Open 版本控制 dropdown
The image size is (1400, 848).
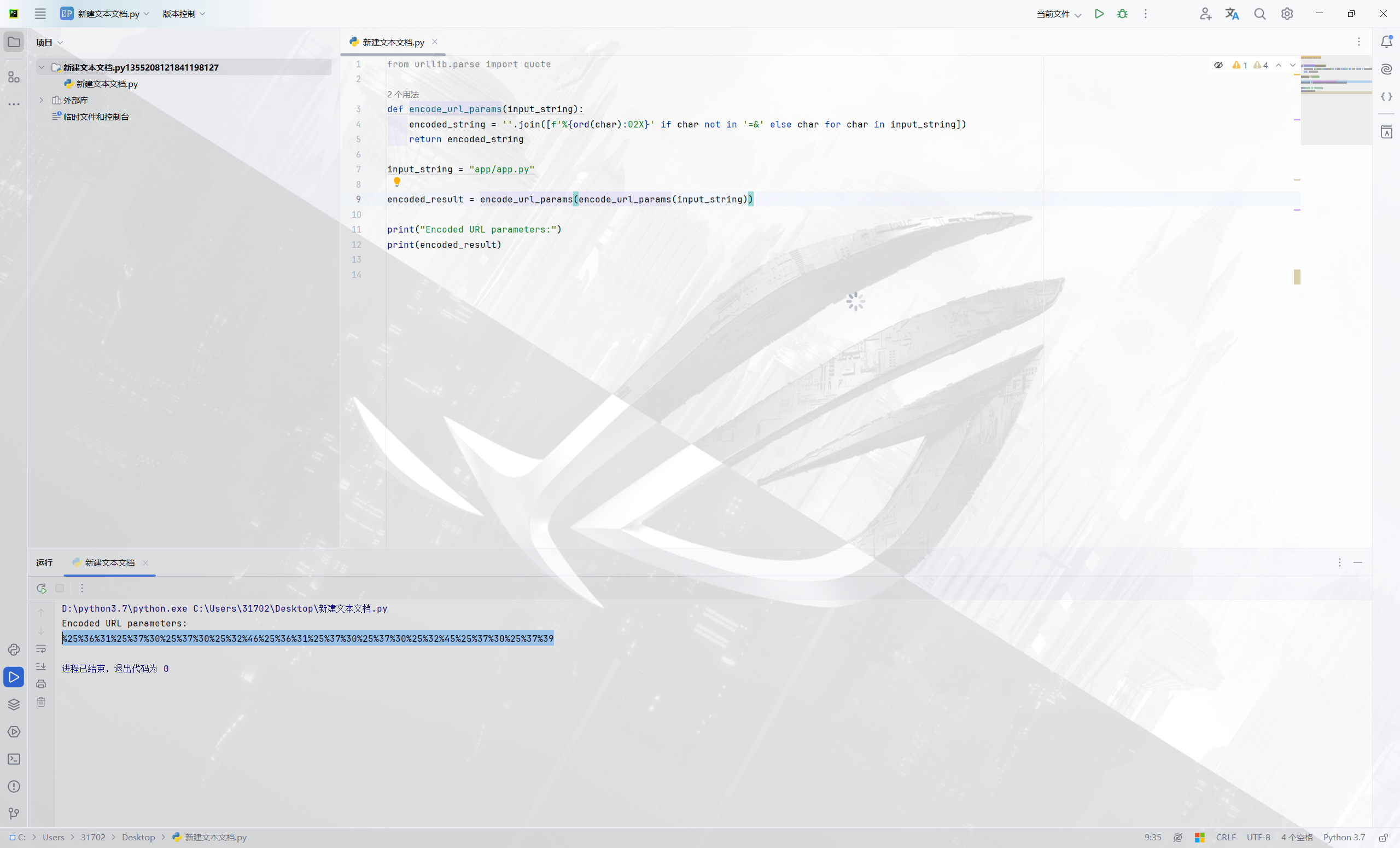click(x=184, y=14)
